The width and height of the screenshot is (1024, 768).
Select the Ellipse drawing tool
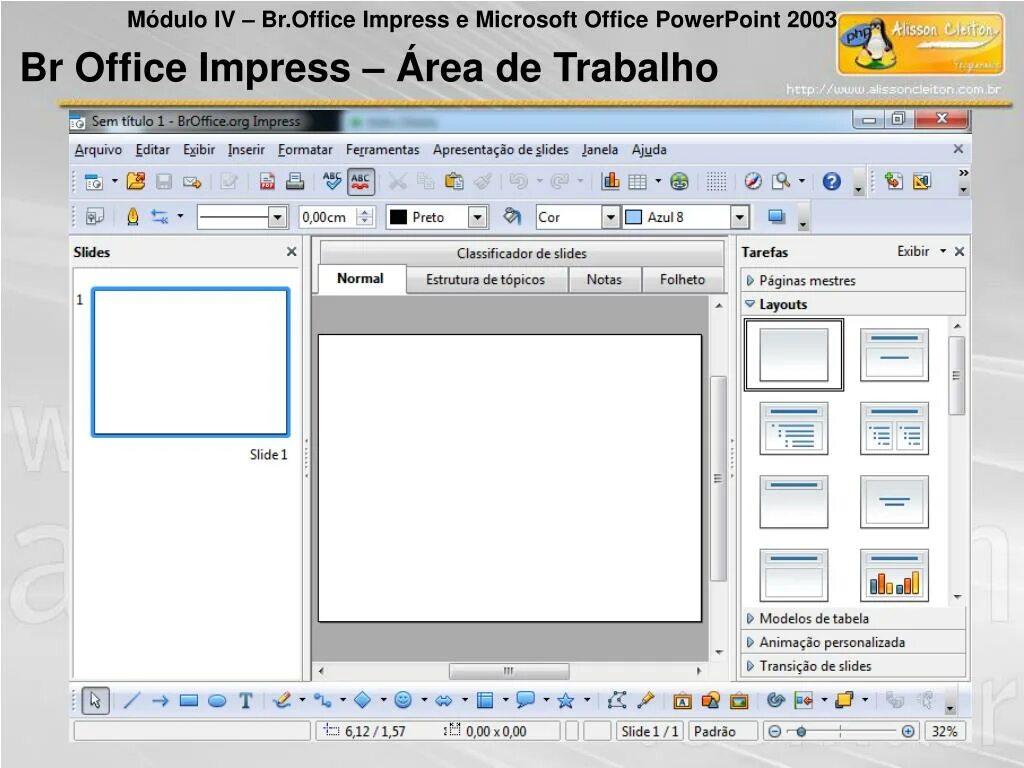(x=217, y=701)
